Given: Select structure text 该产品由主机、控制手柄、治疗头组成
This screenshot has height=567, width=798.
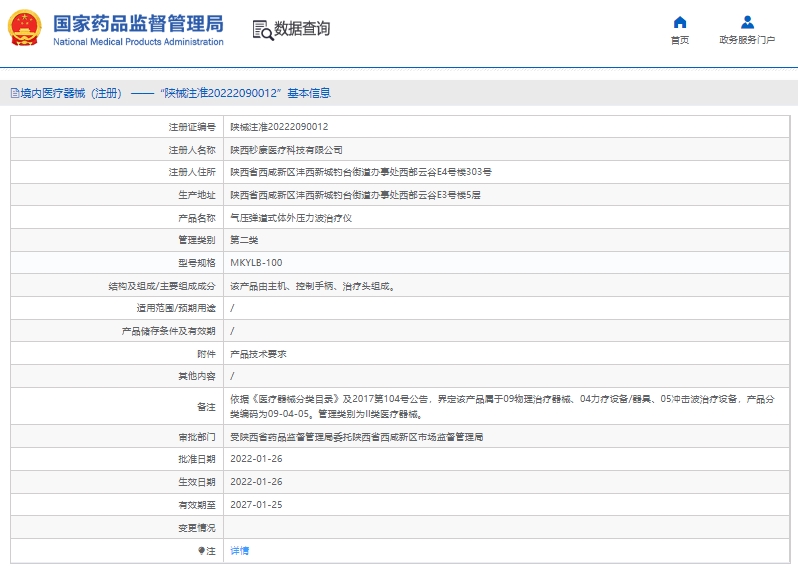Looking at the screenshot, I should 312,286.
